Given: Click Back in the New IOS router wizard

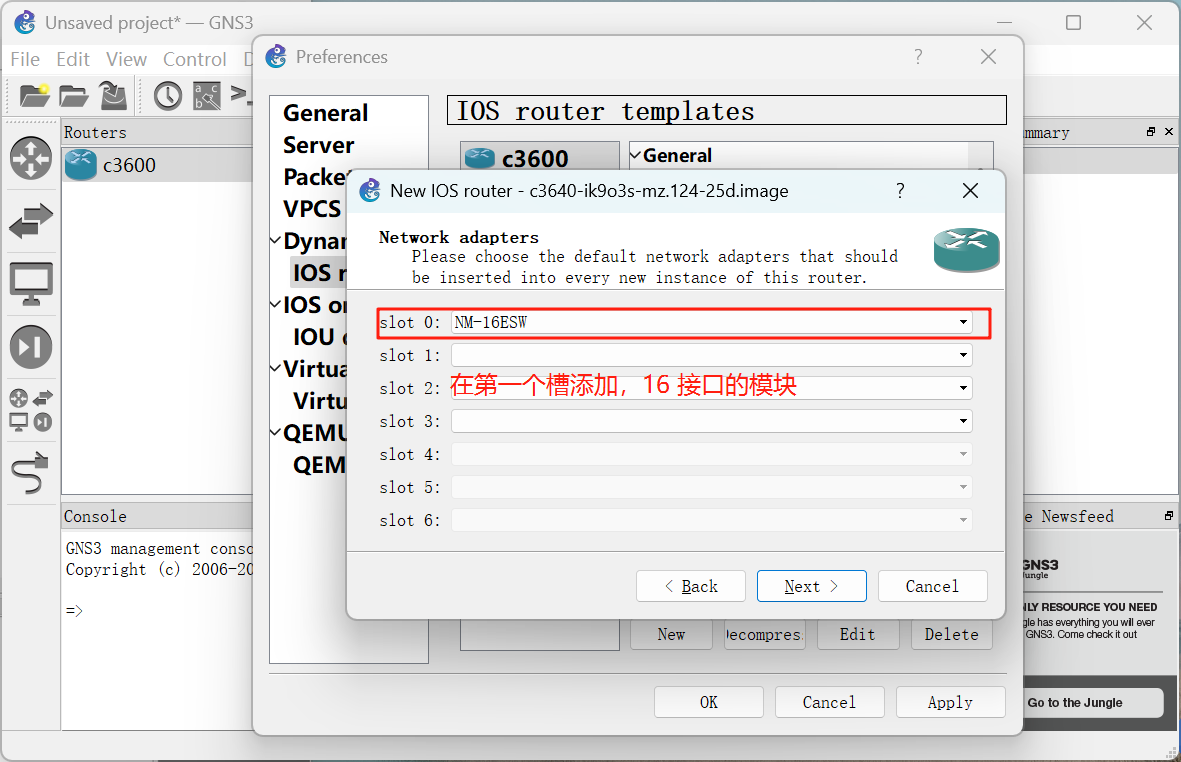Looking at the screenshot, I should click(691, 586).
